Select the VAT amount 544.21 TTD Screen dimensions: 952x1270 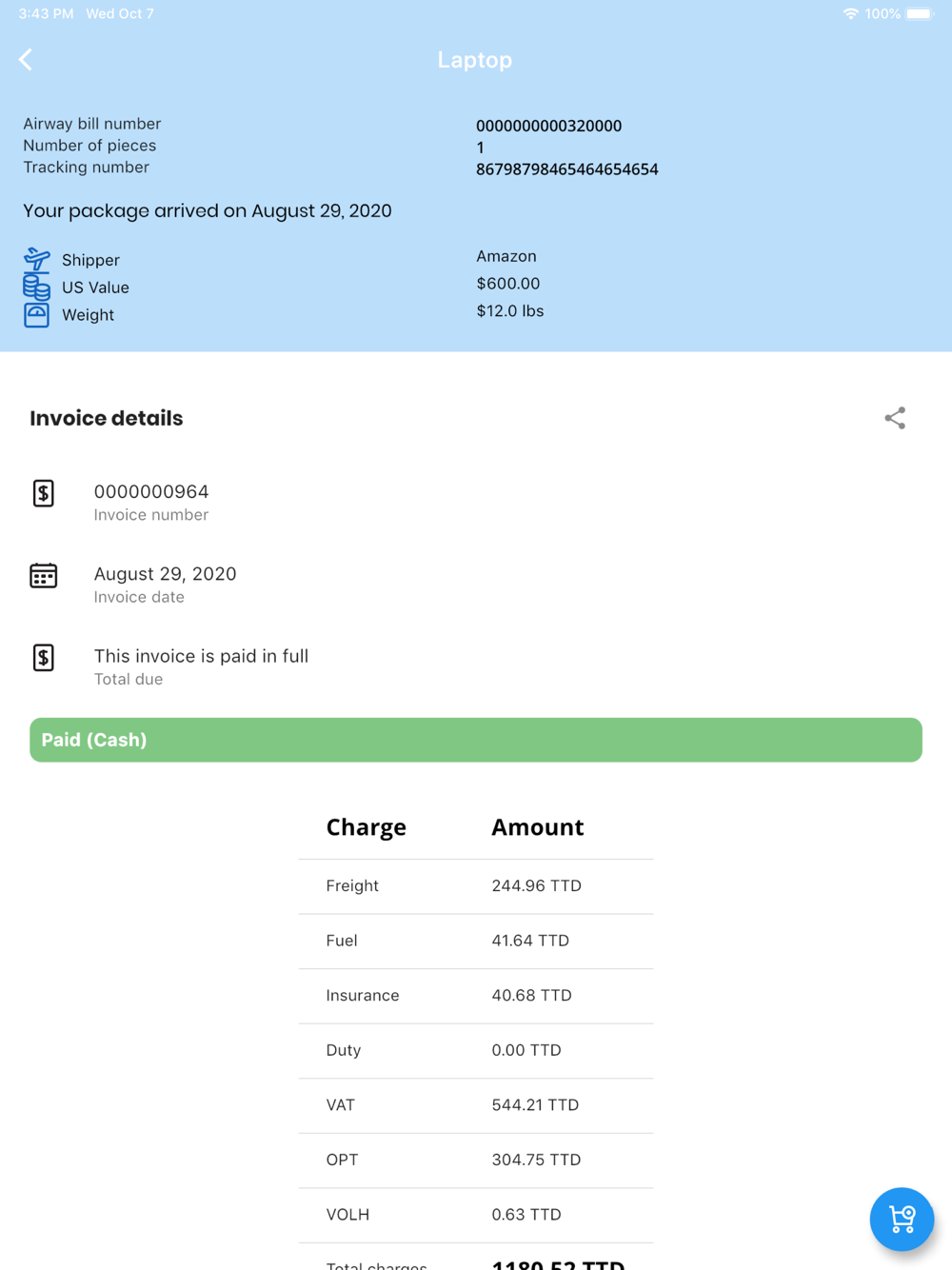tap(535, 1105)
